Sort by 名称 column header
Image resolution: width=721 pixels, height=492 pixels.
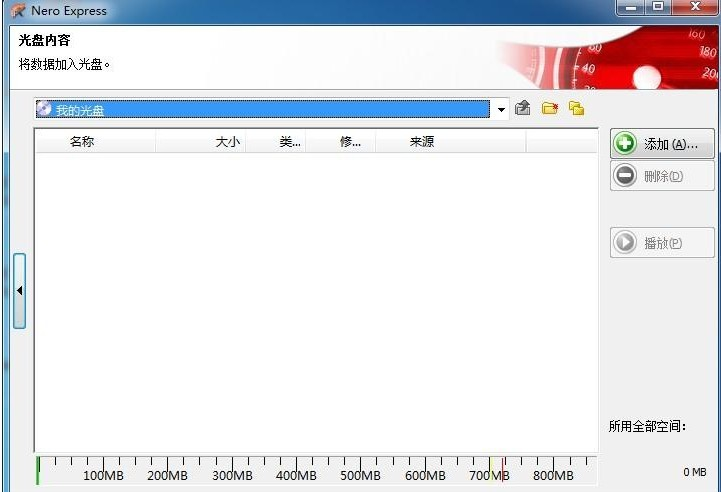[96, 142]
